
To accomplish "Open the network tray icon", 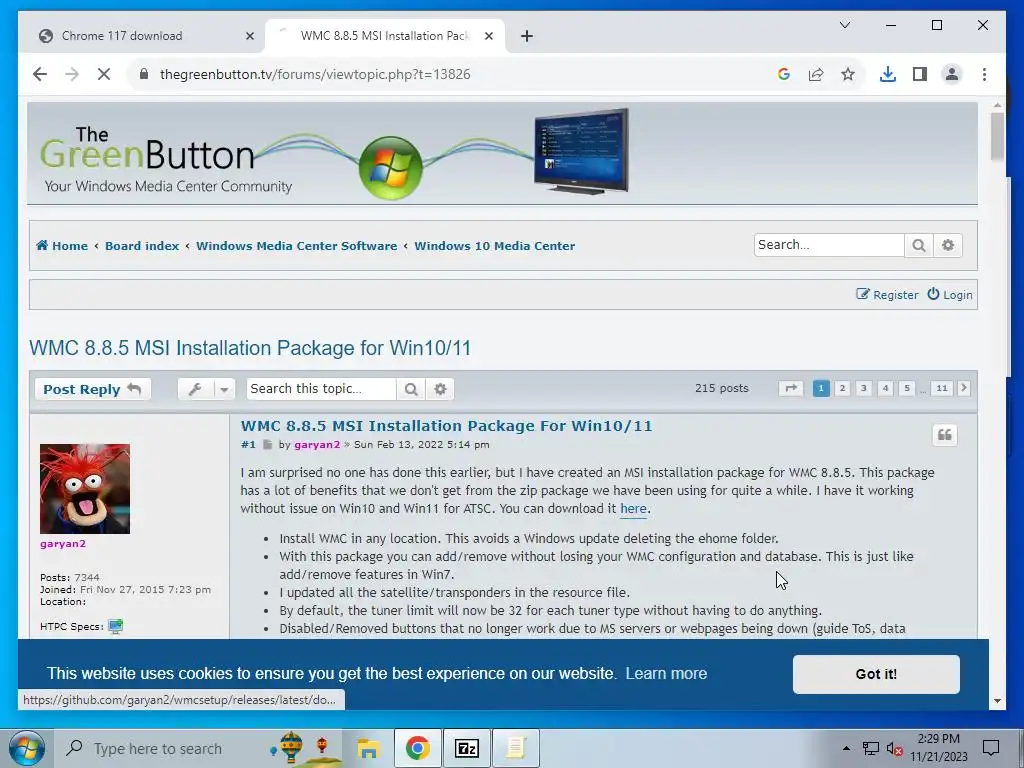I will pyautogui.click(x=871, y=748).
